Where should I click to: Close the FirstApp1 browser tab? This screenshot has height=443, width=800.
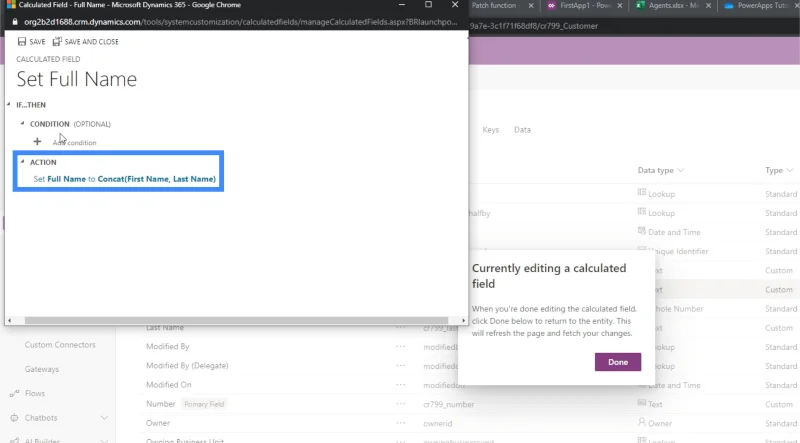click(x=619, y=6)
